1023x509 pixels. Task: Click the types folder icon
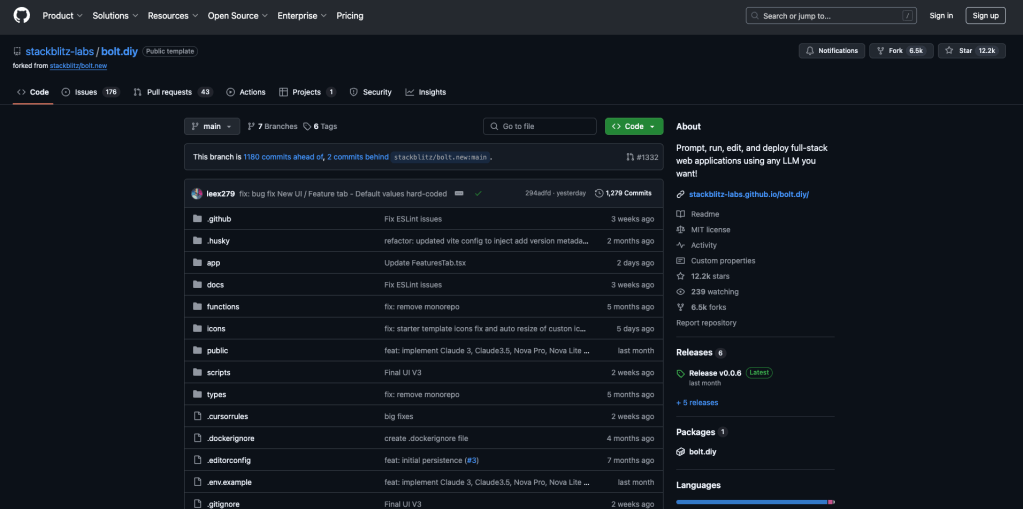pyautogui.click(x=198, y=394)
